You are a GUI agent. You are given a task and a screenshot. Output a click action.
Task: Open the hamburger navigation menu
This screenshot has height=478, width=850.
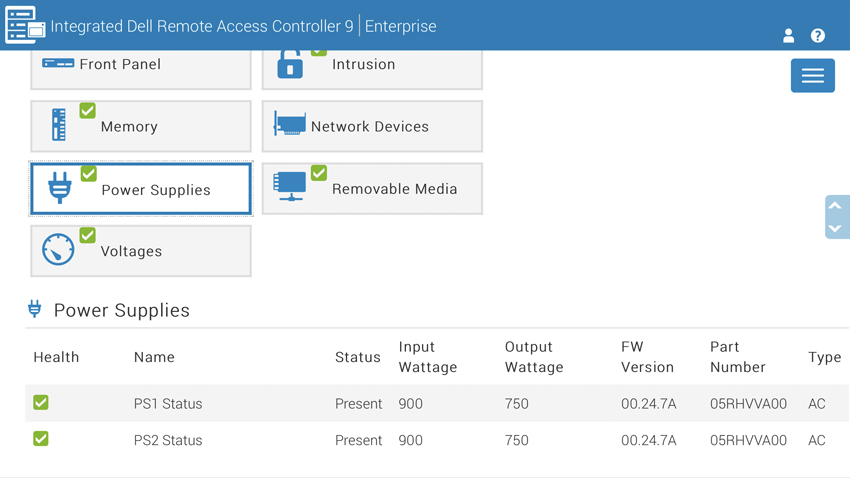pos(812,76)
